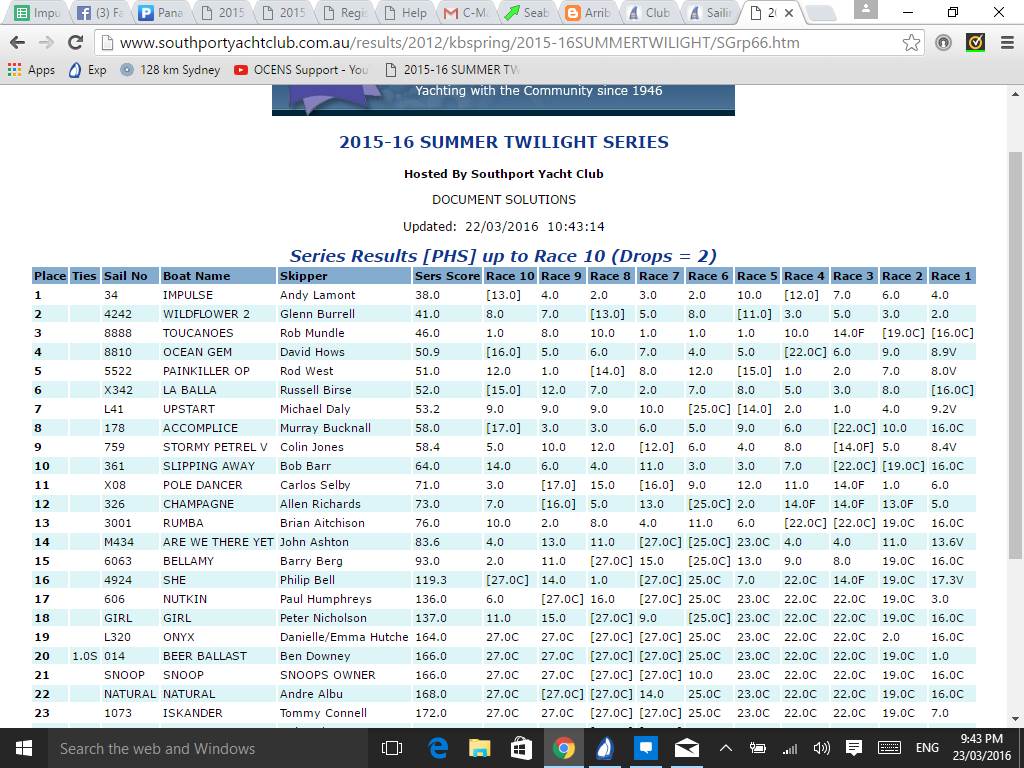Click the page's vertical scrollbar thumb
The width and height of the screenshot is (1024, 768).
click(x=1015, y=350)
